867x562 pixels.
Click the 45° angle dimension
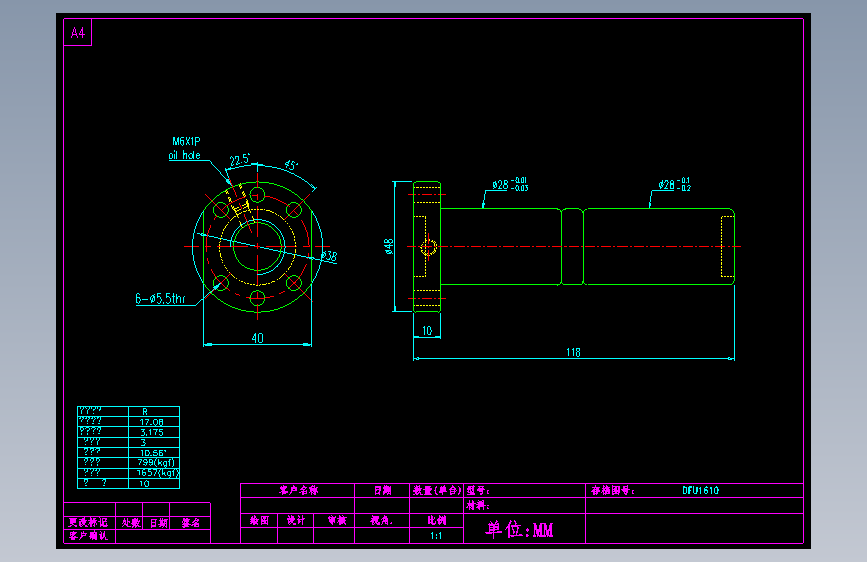(291, 165)
